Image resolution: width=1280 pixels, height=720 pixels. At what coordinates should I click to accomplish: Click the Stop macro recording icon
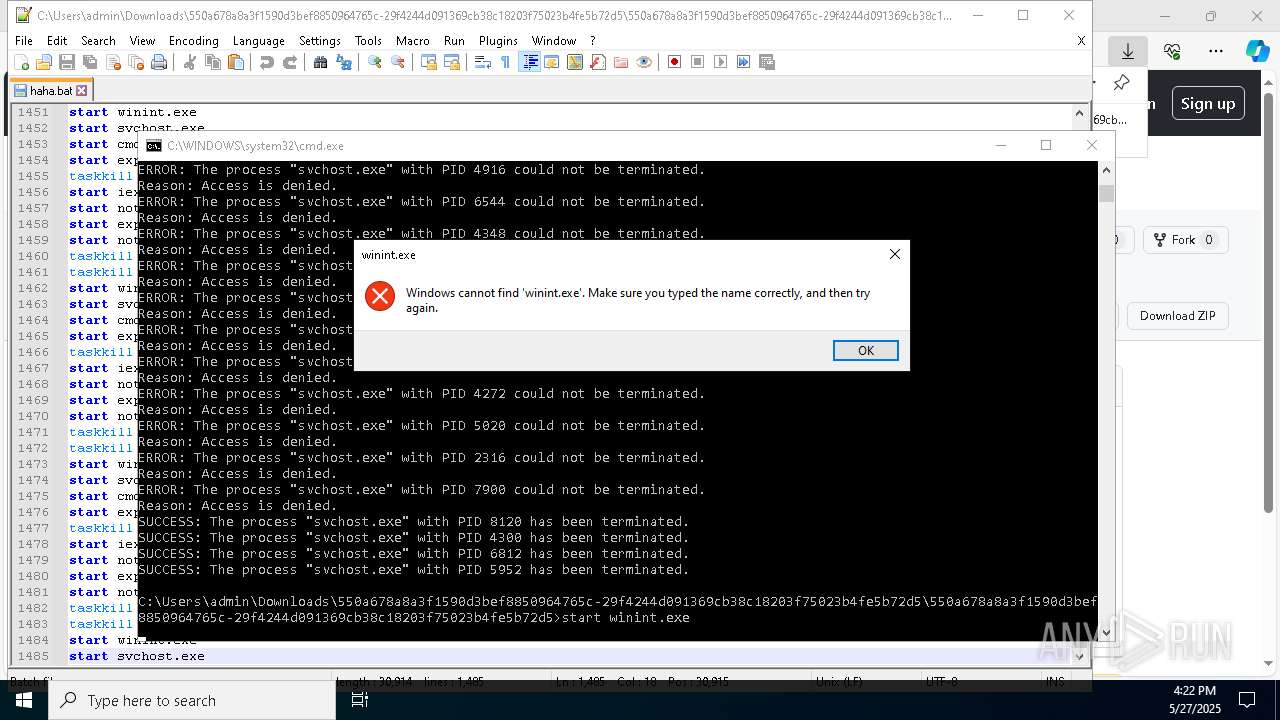[x=697, y=62]
